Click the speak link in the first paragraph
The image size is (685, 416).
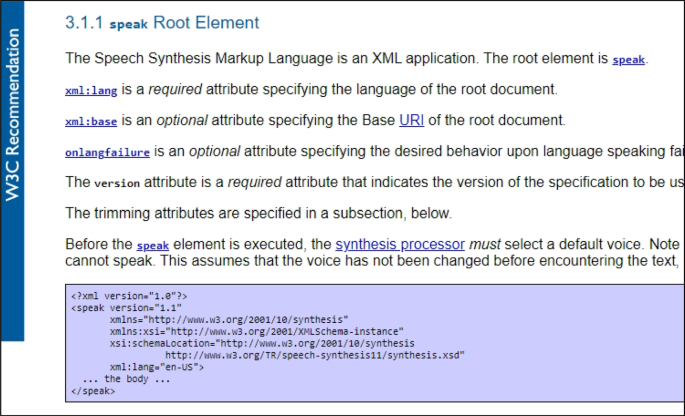(x=628, y=60)
